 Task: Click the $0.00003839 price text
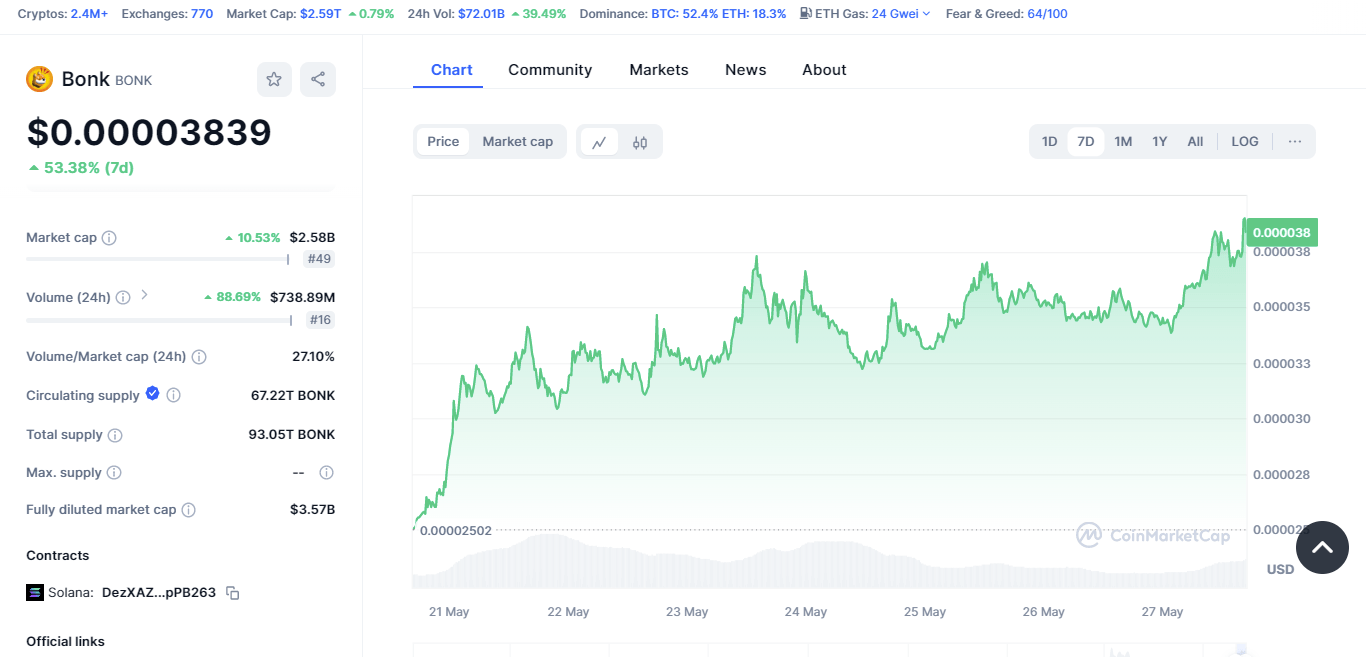(149, 132)
